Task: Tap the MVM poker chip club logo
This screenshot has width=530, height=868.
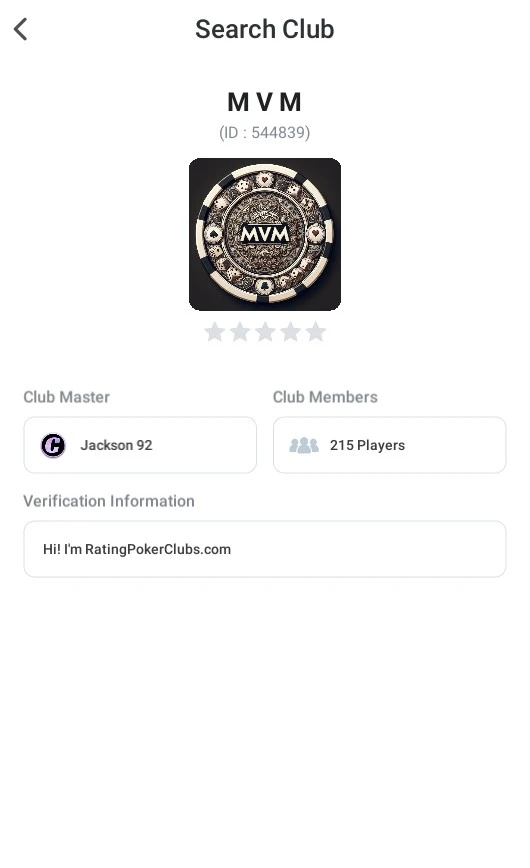Action: (265, 234)
